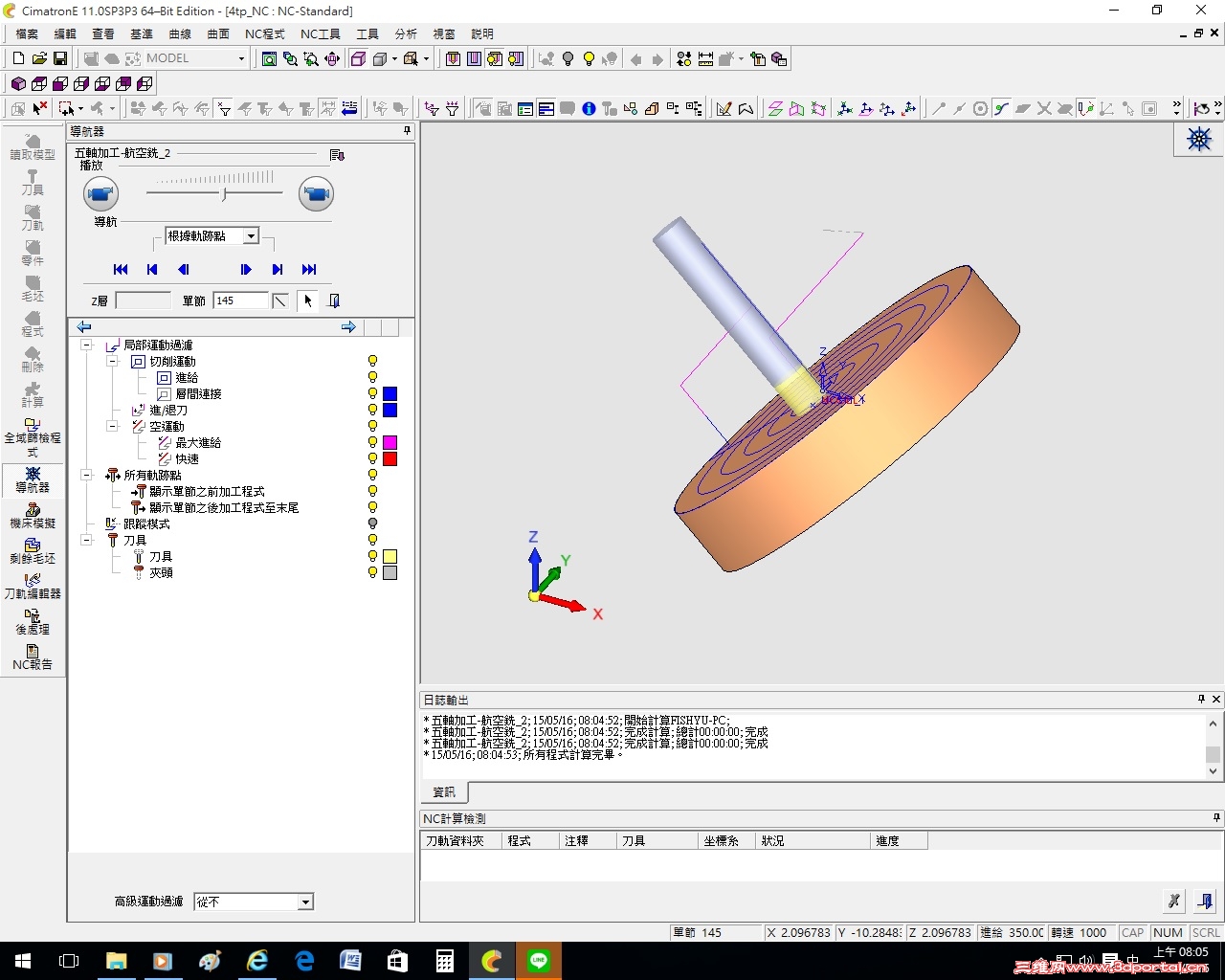This screenshot has width=1225, height=980.
Task: Open the 分析 menu
Action: 406,33
